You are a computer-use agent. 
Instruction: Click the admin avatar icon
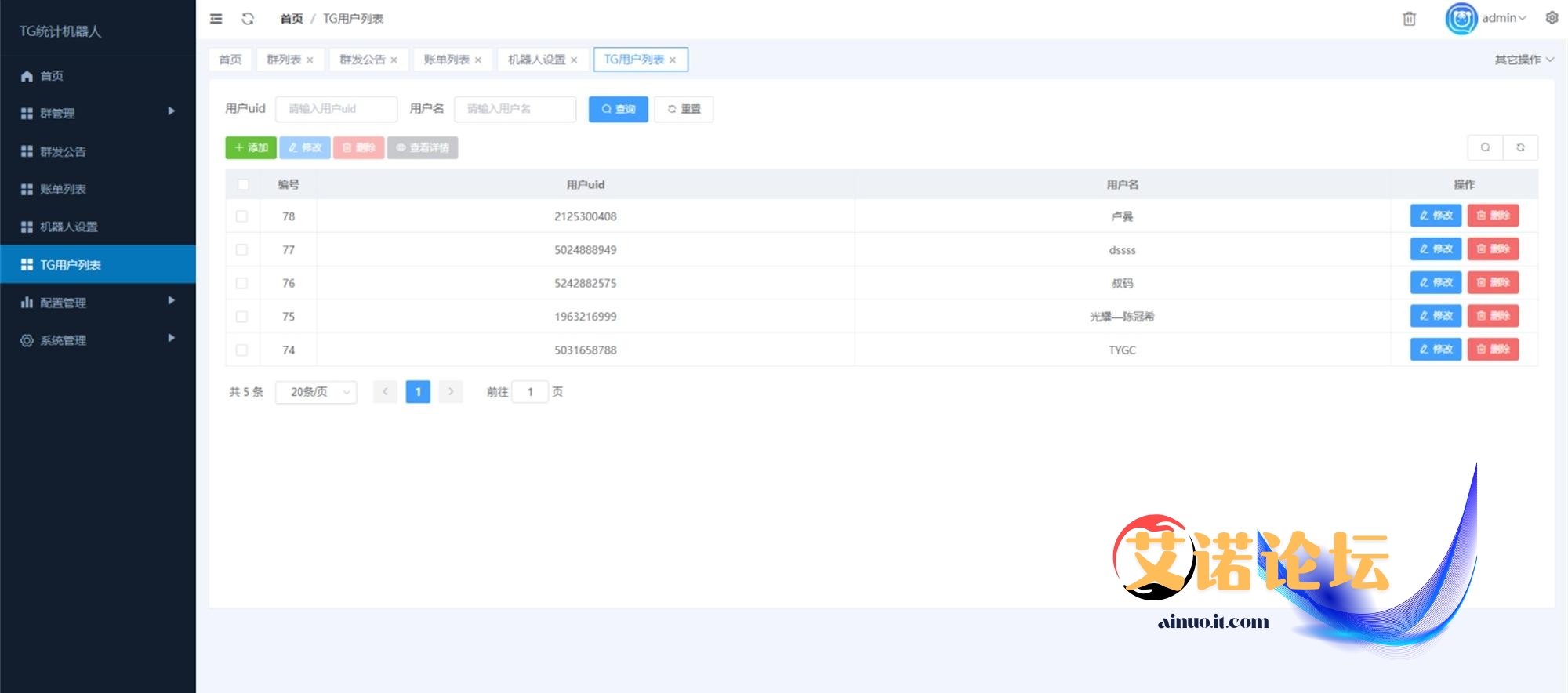coord(1461,19)
